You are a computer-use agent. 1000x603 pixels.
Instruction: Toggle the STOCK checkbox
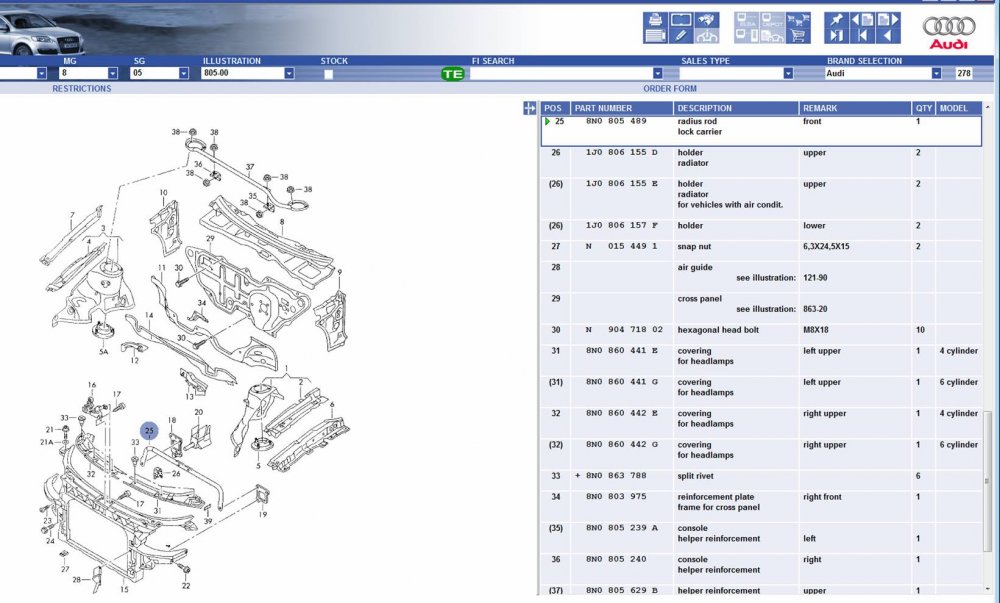coord(328,74)
